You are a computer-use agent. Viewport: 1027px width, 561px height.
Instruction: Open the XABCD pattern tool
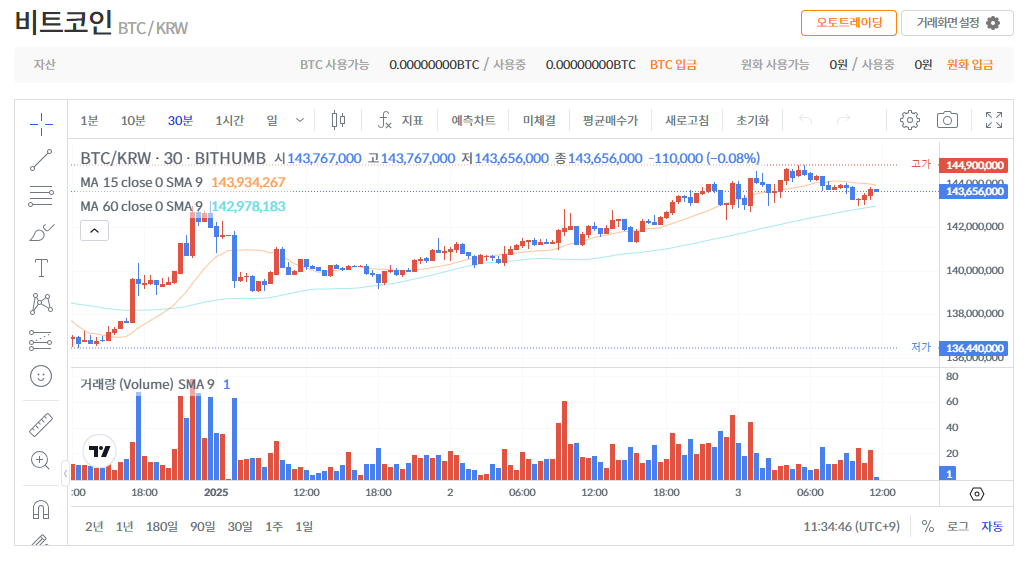(41, 304)
